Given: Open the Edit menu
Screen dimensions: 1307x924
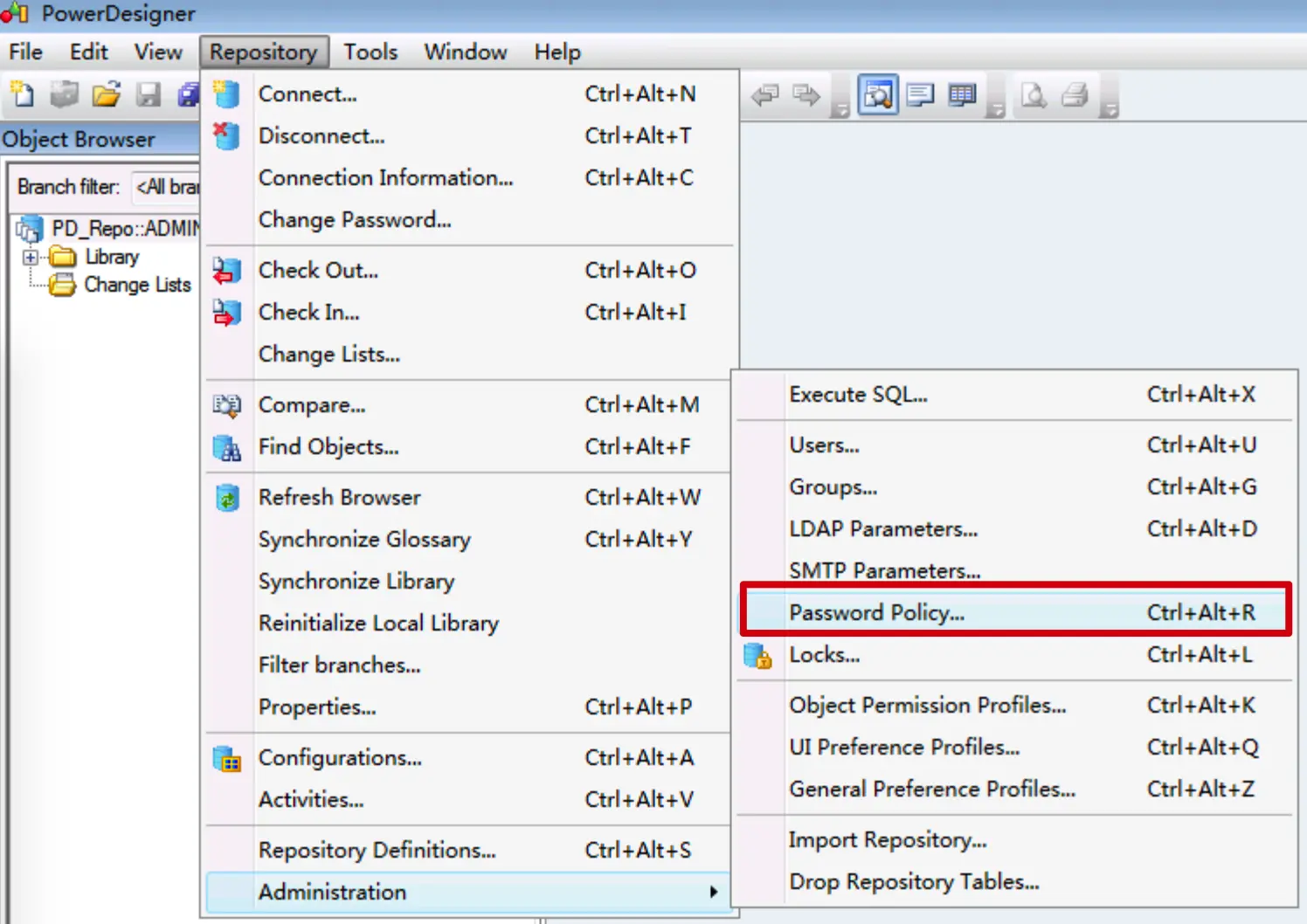Looking at the screenshot, I should pyautogui.click(x=88, y=52).
